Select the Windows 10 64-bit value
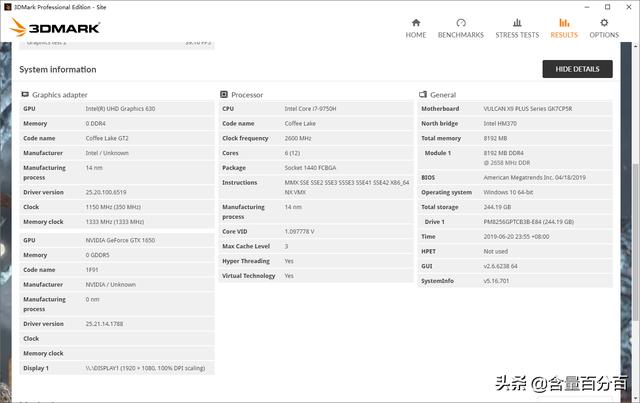The image size is (640, 403). 509,192
